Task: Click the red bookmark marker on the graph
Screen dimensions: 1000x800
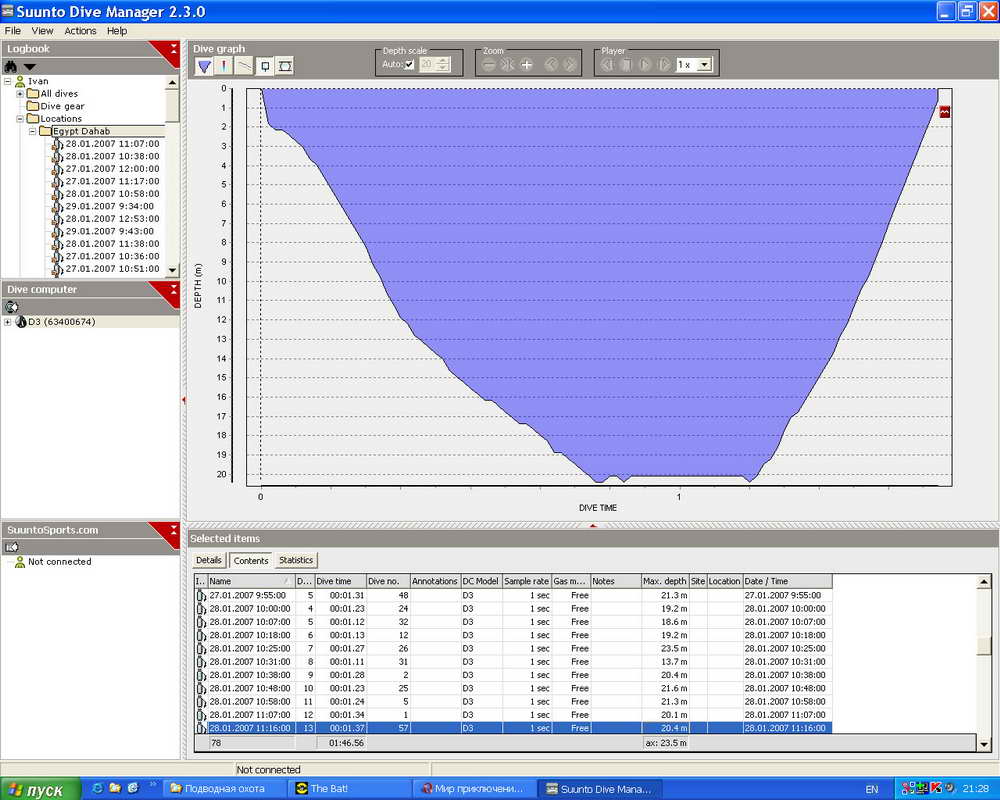Action: point(945,112)
